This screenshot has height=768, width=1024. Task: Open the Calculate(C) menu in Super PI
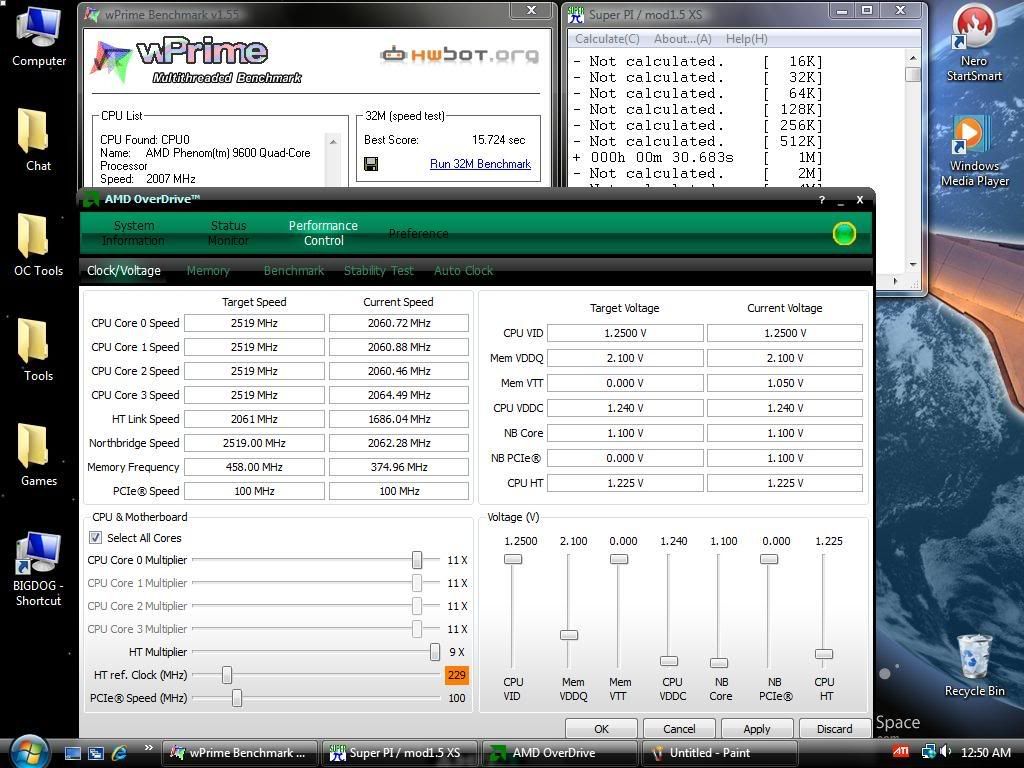click(607, 39)
